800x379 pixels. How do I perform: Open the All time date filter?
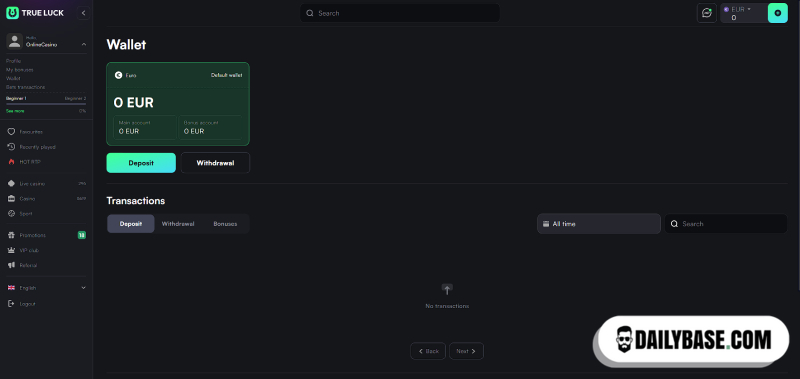pos(599,224)
